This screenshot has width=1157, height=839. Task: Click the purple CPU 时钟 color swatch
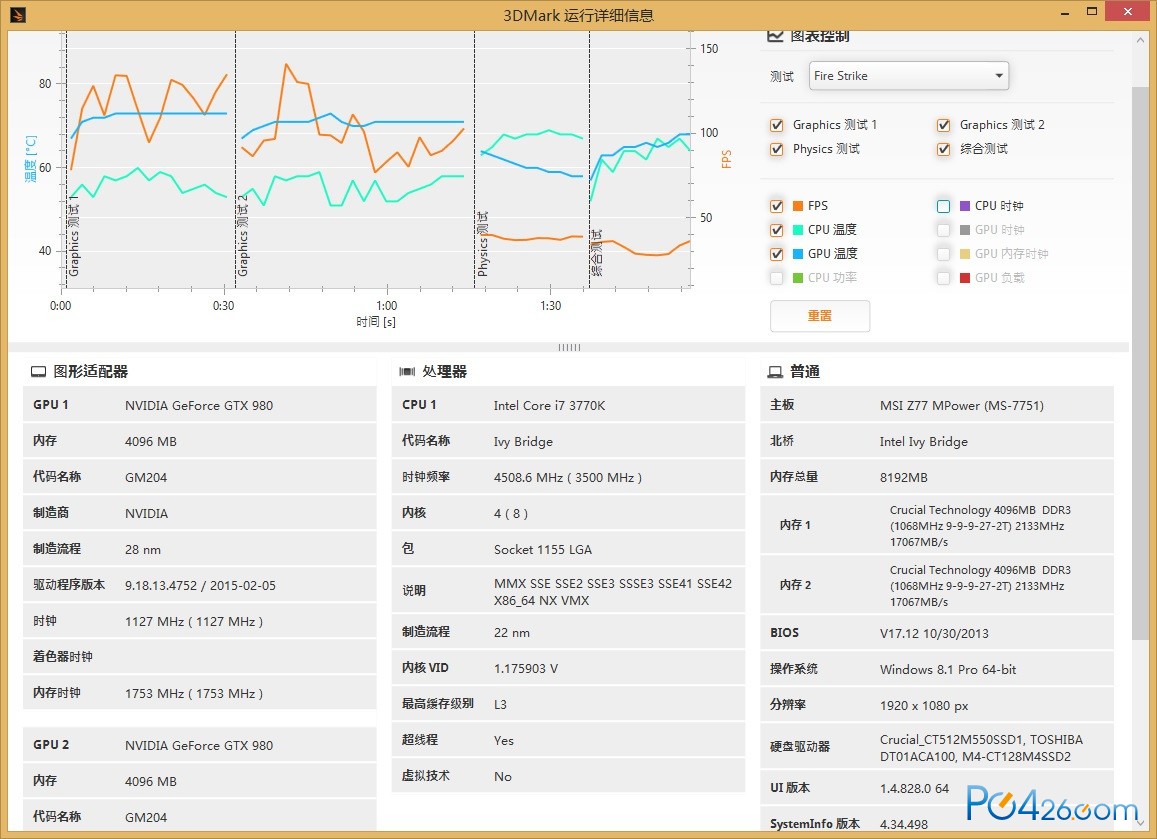(964, 206)
